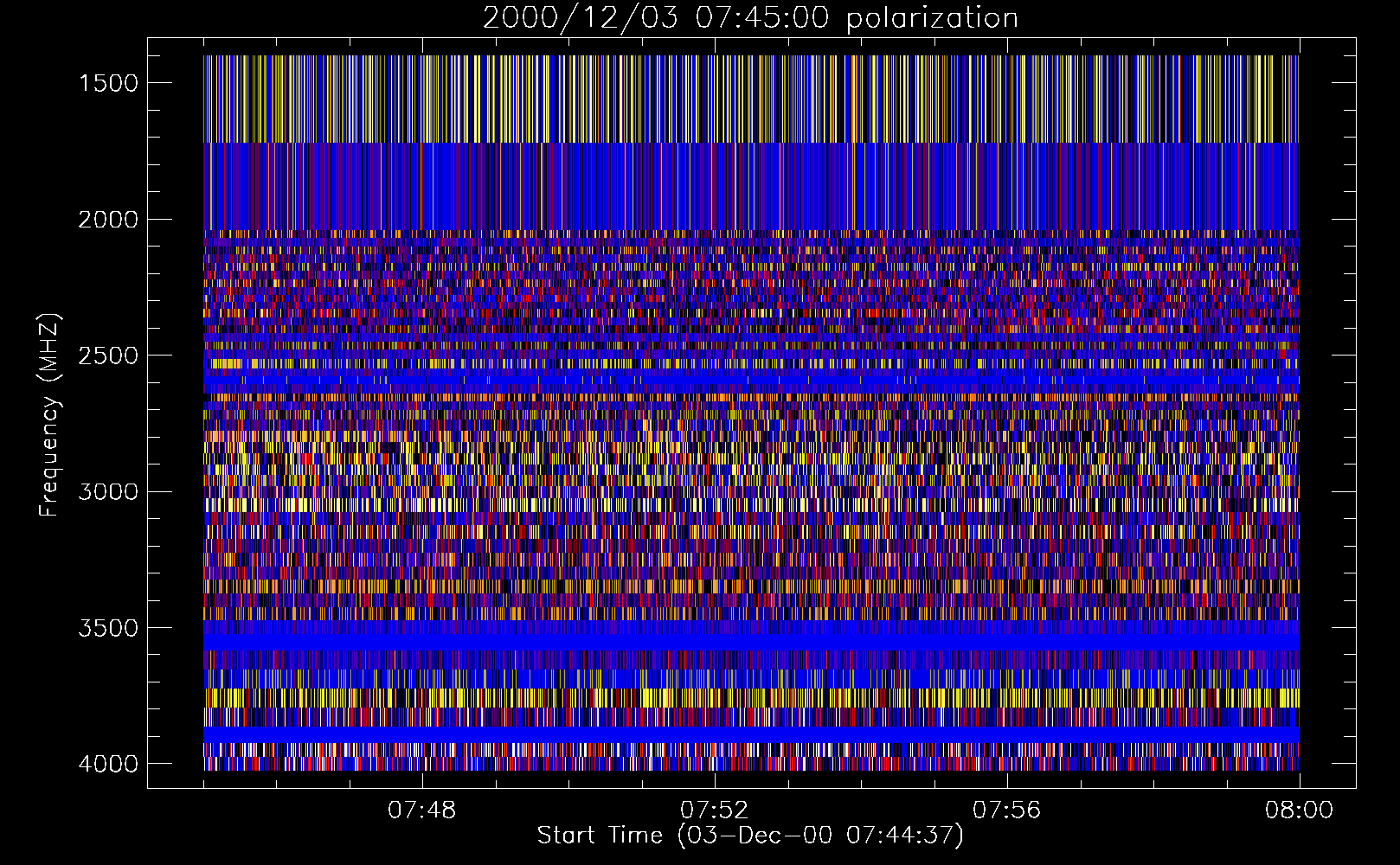
Task: Click the 07:52 time axis label
Action: (x=714, y=811)
